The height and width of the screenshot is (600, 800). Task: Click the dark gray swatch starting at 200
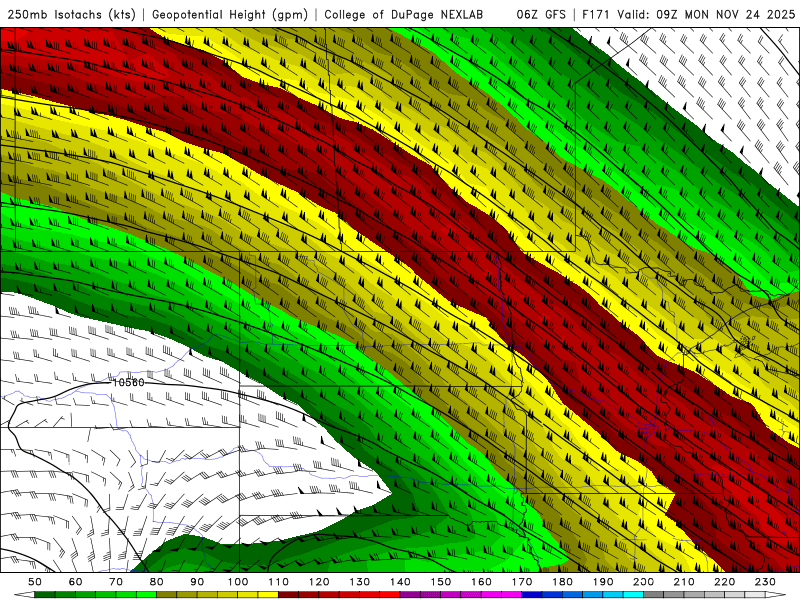coord(654,595)
